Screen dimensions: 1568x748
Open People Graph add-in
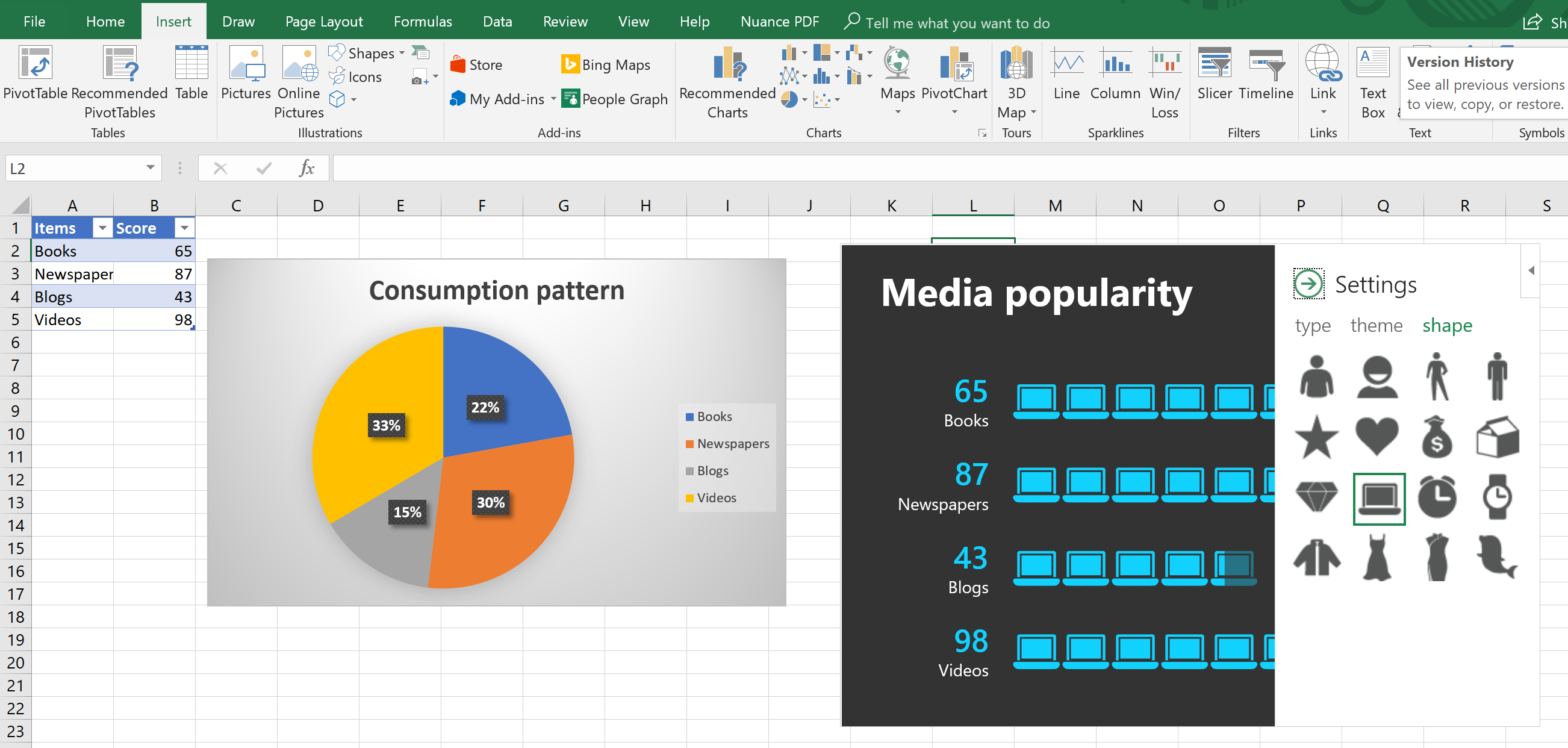(615, 99)
